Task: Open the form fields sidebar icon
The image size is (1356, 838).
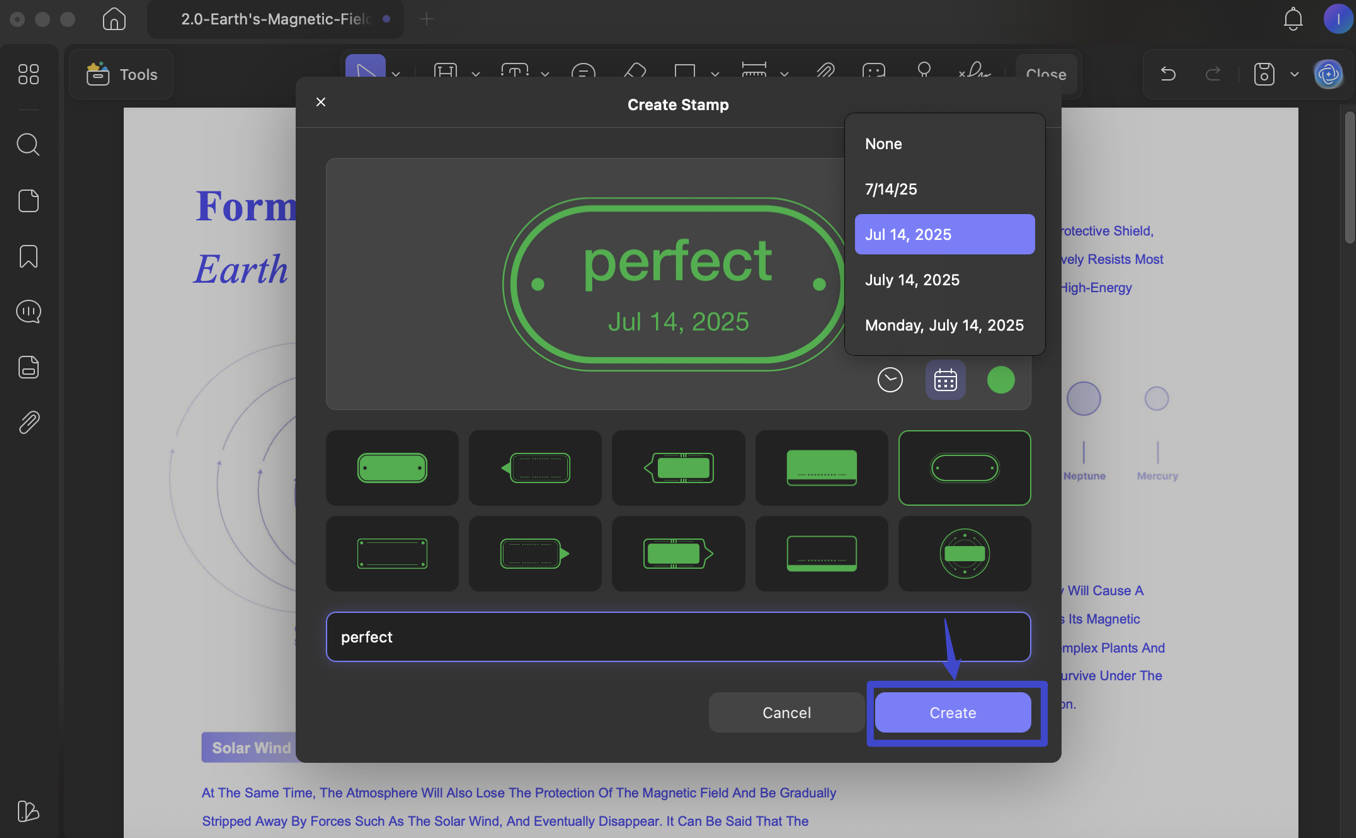Action: pos(29,367)
